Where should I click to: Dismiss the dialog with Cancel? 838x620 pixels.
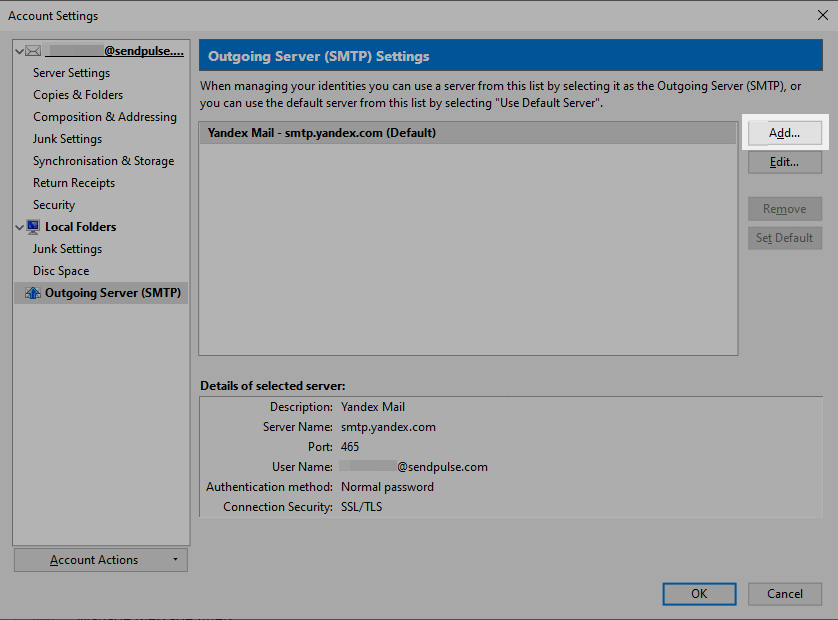point(785,593)
